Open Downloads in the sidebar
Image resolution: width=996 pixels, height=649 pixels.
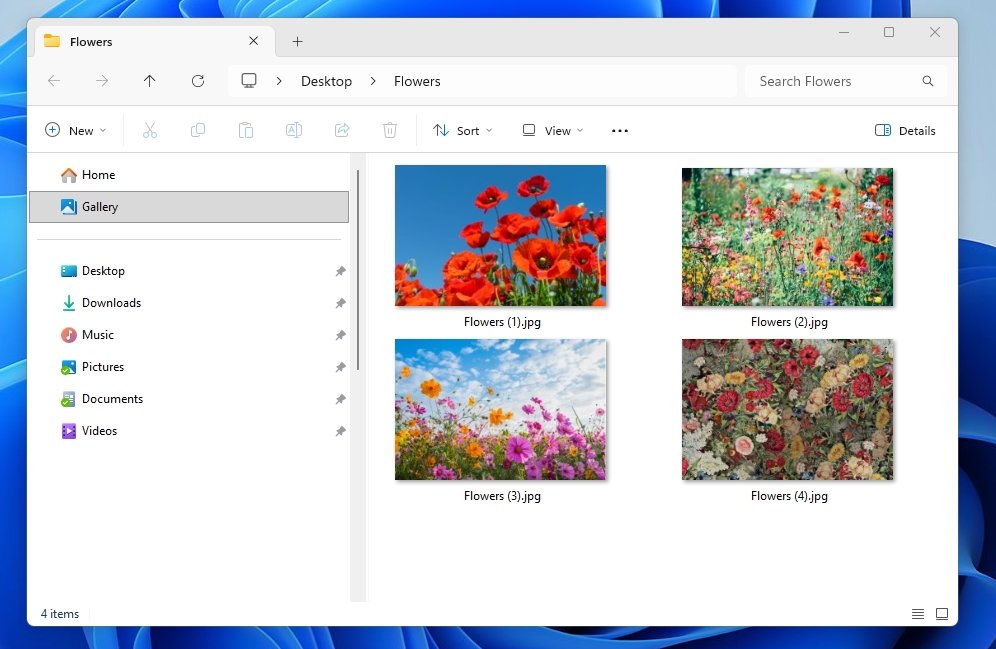[x=111, y=303]
